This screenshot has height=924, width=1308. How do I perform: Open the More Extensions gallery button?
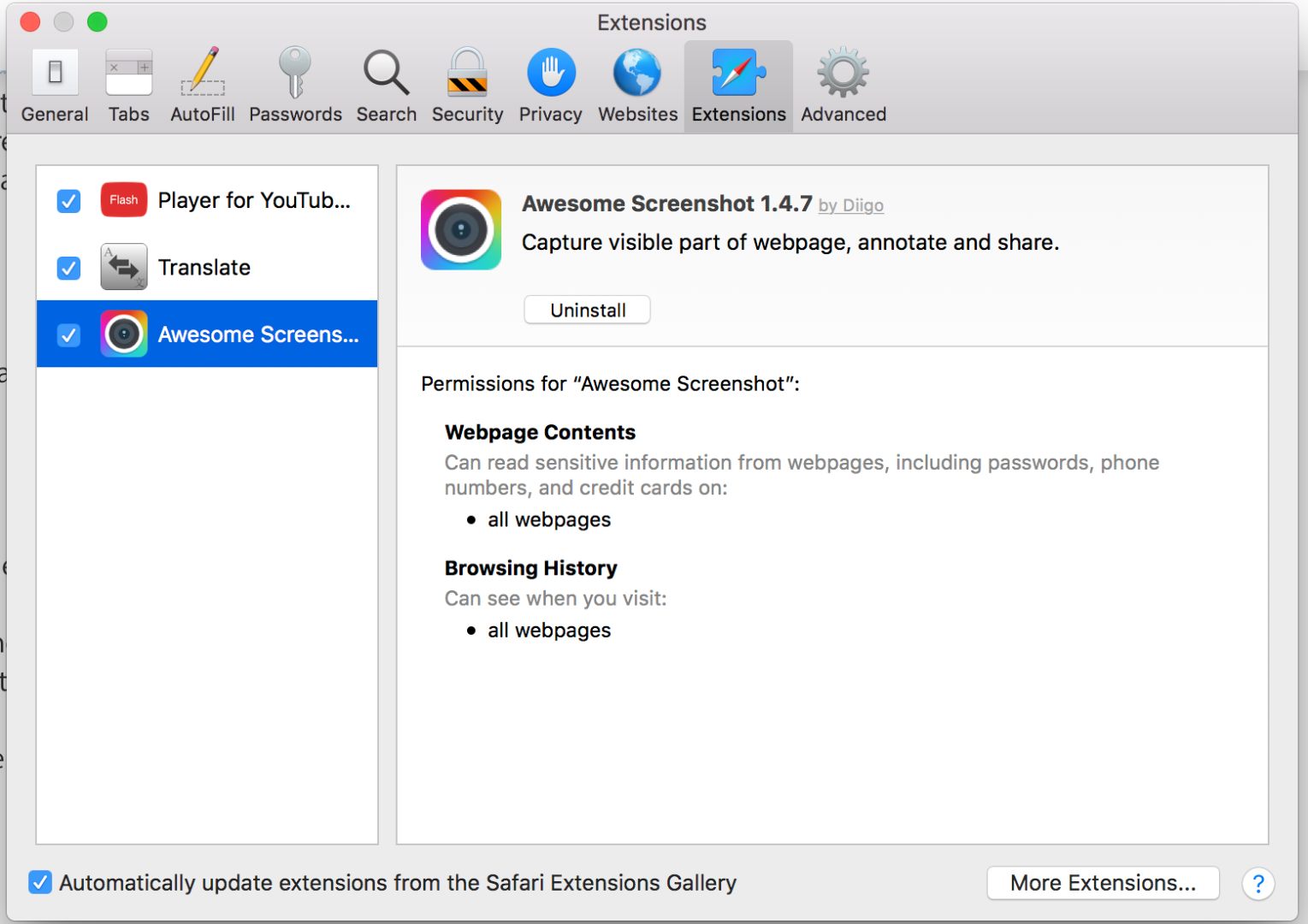[x=1104, y=883]
